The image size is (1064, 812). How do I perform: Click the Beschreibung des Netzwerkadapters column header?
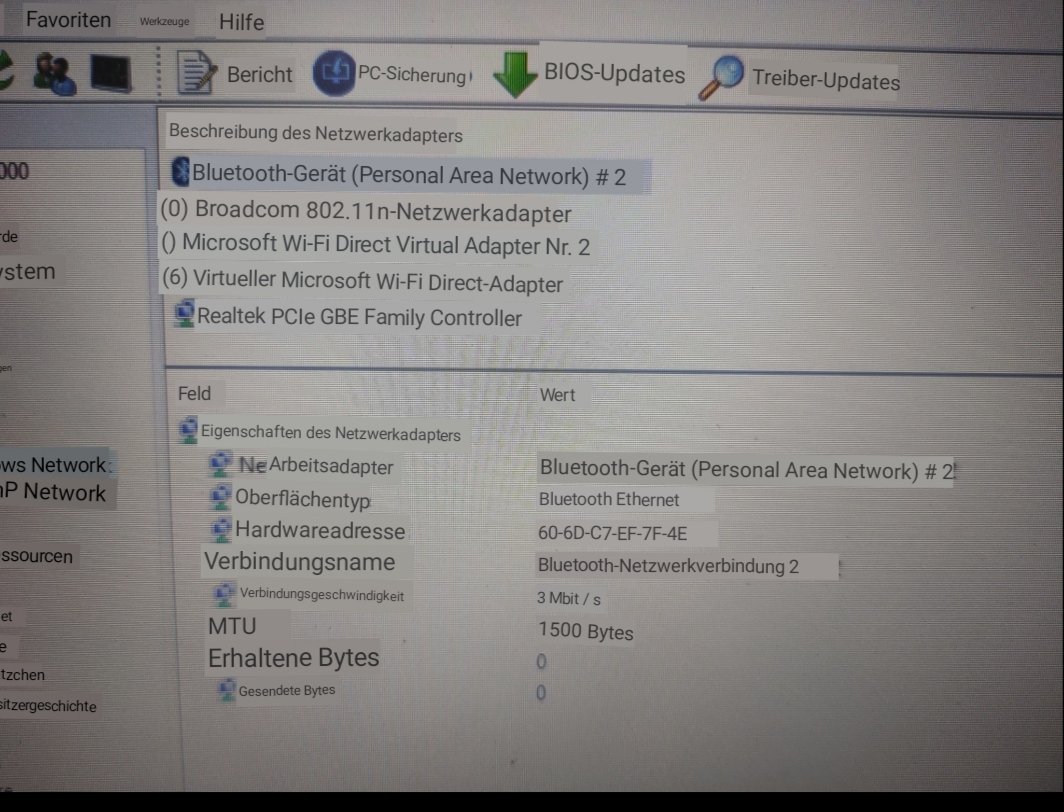tap(316, 133)
